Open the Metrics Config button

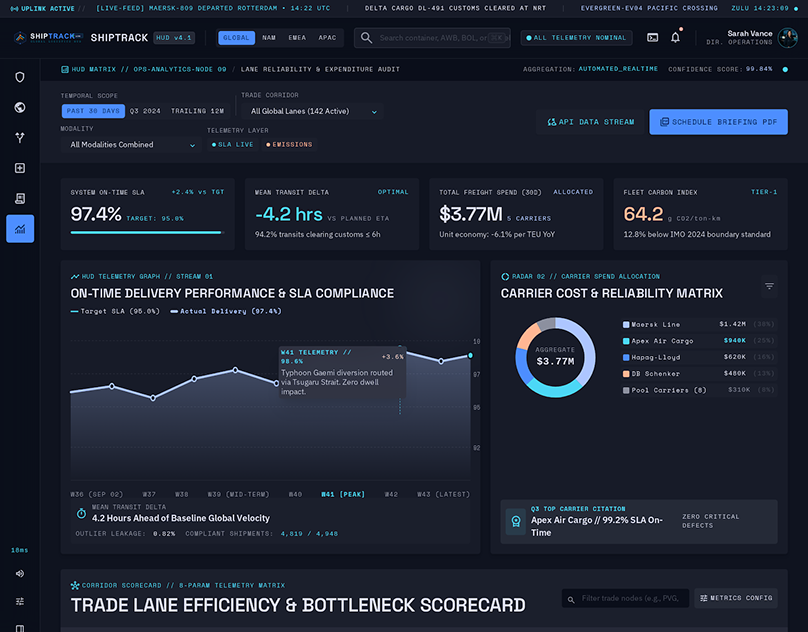click(x=736, y=598)
